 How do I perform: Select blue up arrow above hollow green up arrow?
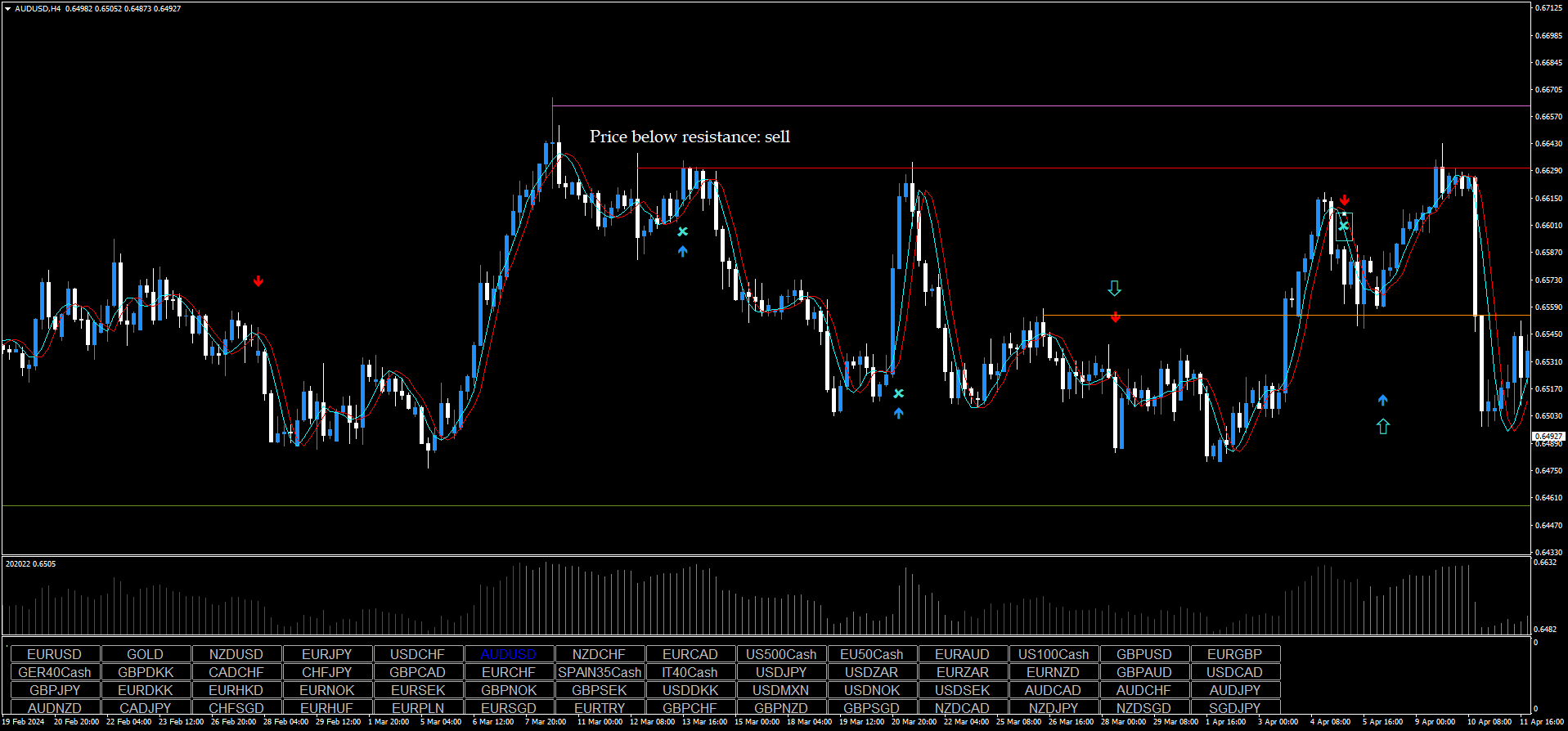tap(1382, 400)
